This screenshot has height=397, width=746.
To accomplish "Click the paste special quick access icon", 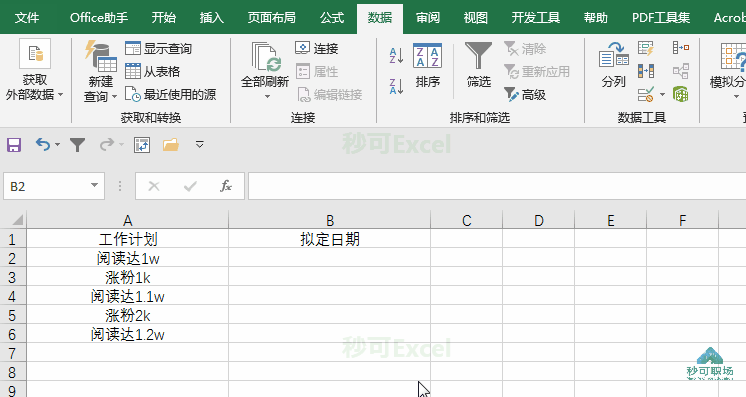I will [142, 145].
